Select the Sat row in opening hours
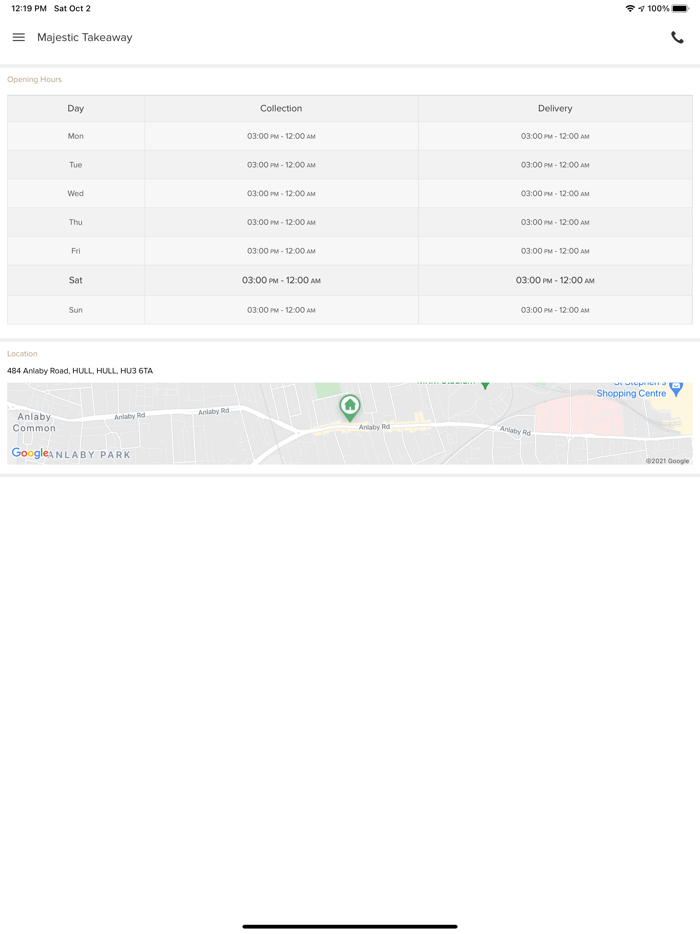The height and width of the screenshot is (934, 700). pyautogui.click(x=76, y=280)
